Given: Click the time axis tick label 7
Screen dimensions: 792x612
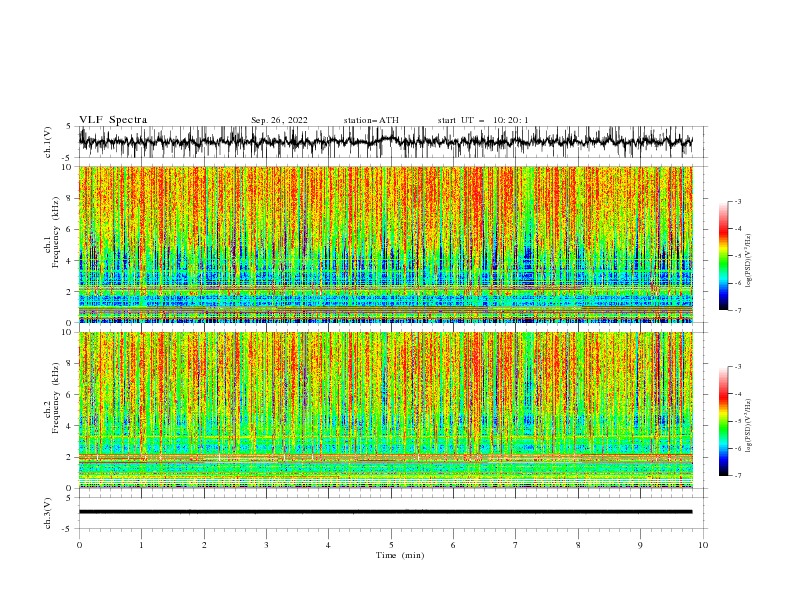Looking at the screenshot, I should [x=516, y=545].
